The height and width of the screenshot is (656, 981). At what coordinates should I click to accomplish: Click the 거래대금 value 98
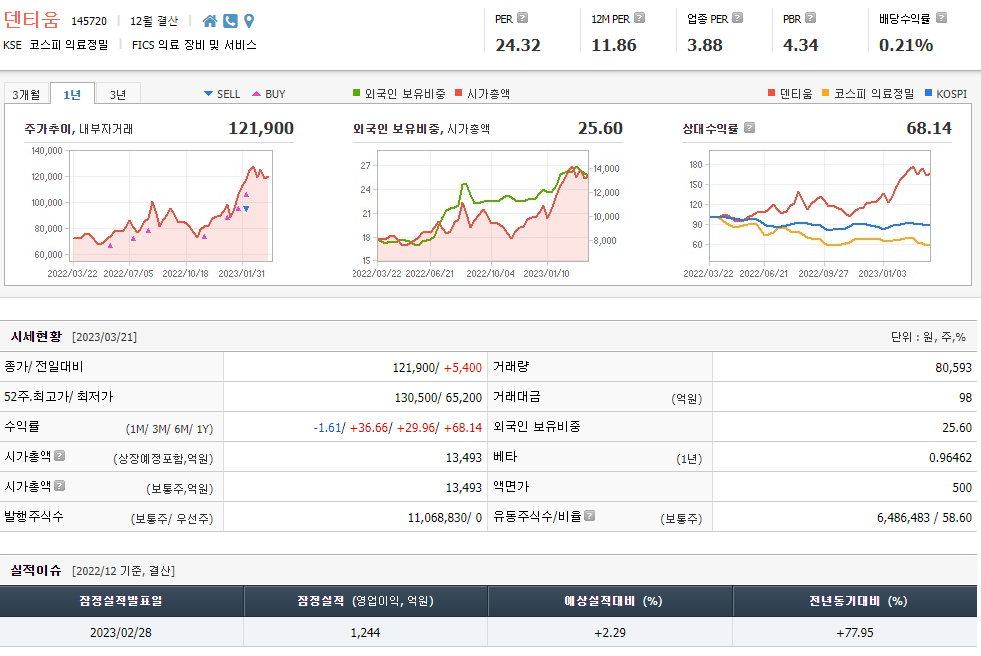pos(965,398)
